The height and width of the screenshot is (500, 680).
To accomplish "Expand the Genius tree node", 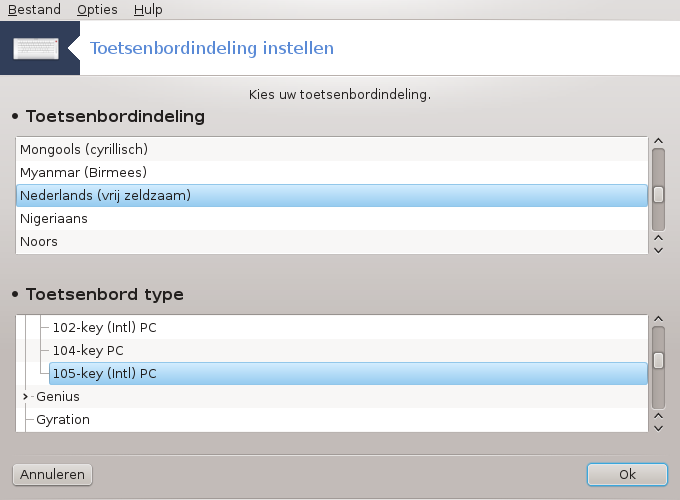I will tap(25, 396).
